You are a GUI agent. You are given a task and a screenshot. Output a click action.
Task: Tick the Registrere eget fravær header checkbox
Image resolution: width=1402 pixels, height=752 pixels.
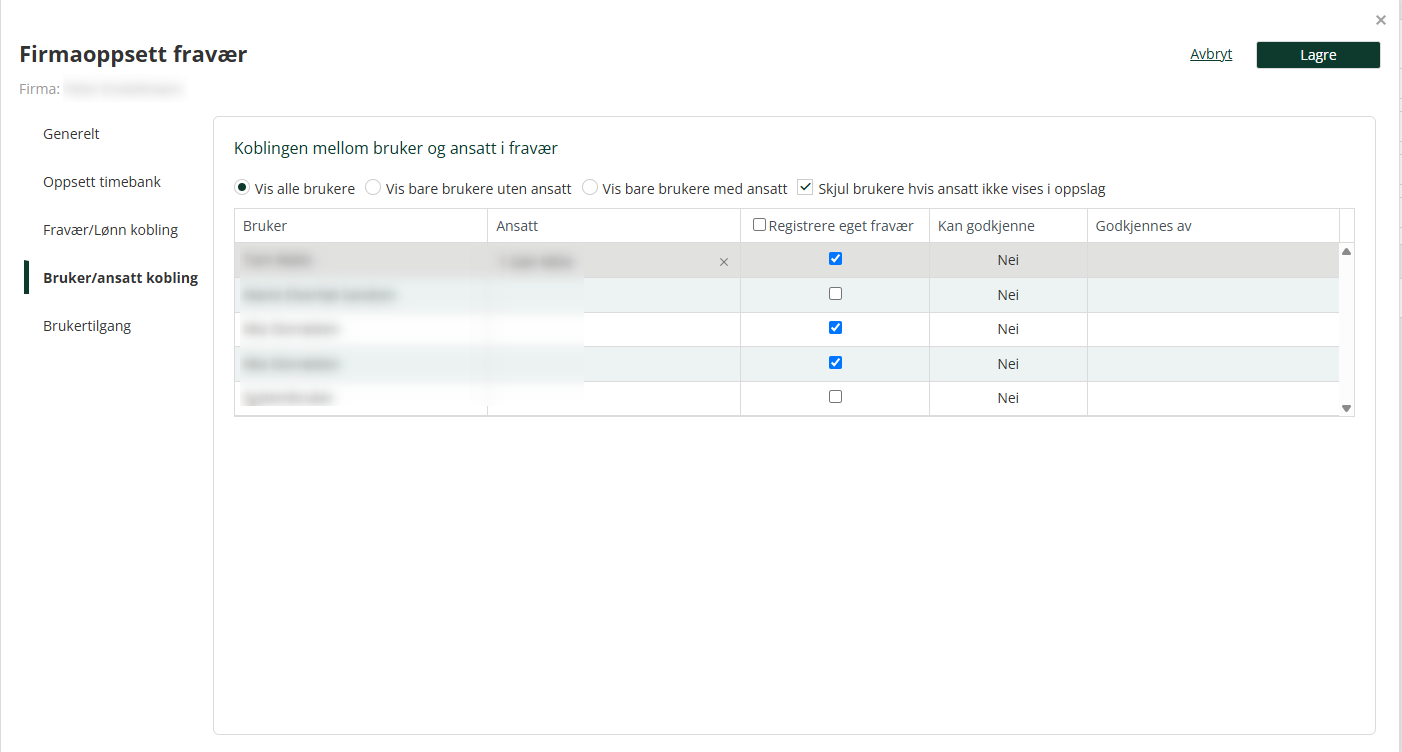point(759,225)
